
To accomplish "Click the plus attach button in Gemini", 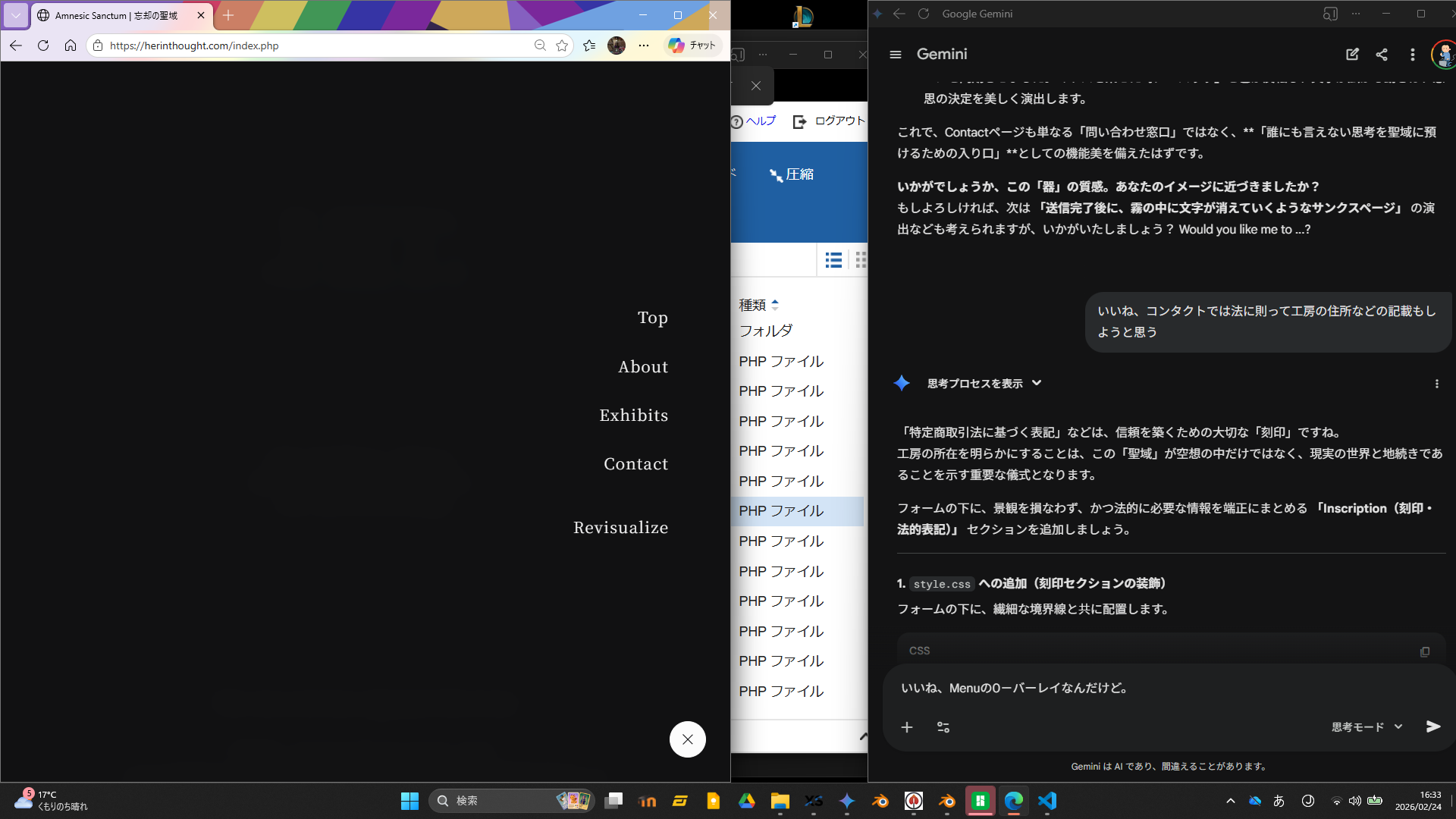I will [x=907, y=727].
